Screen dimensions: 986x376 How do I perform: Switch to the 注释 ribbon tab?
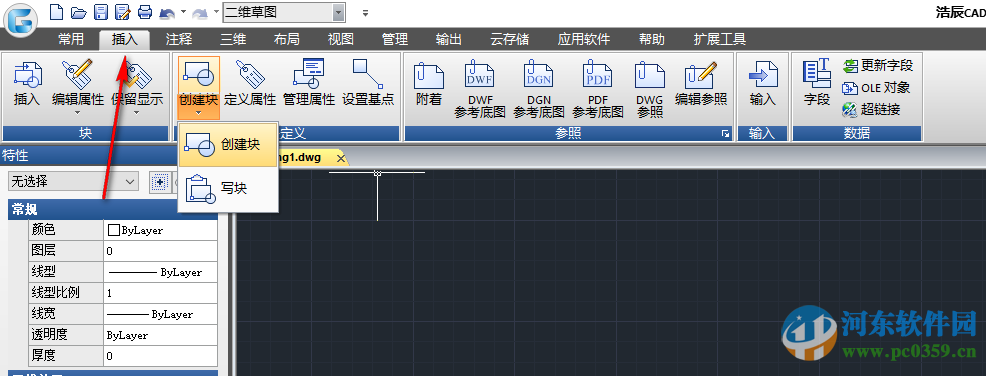point(179,40)
